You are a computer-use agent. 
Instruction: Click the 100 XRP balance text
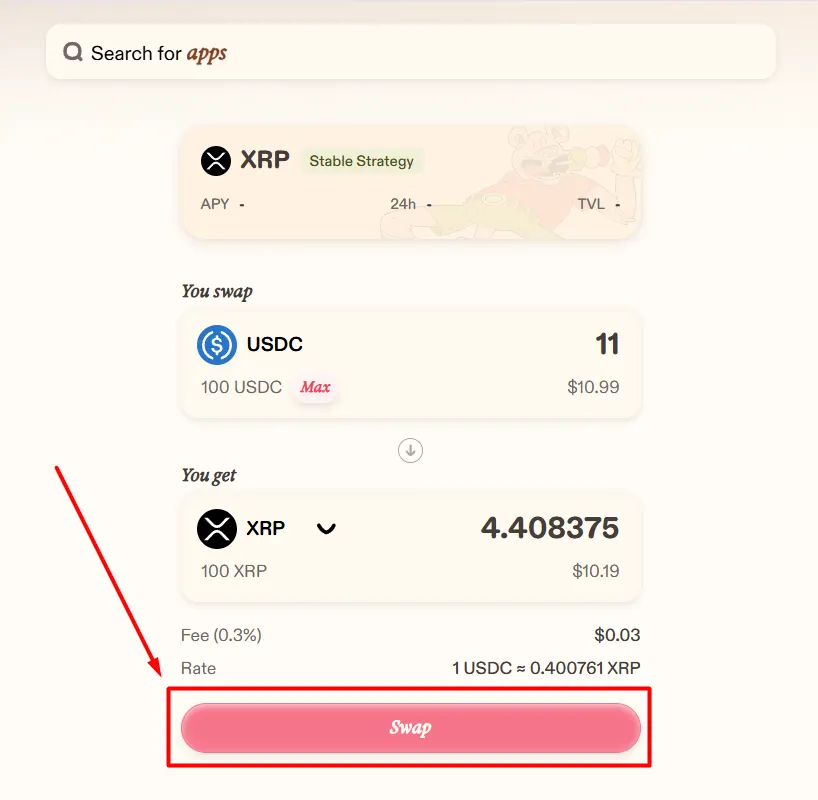pos(234,571)
